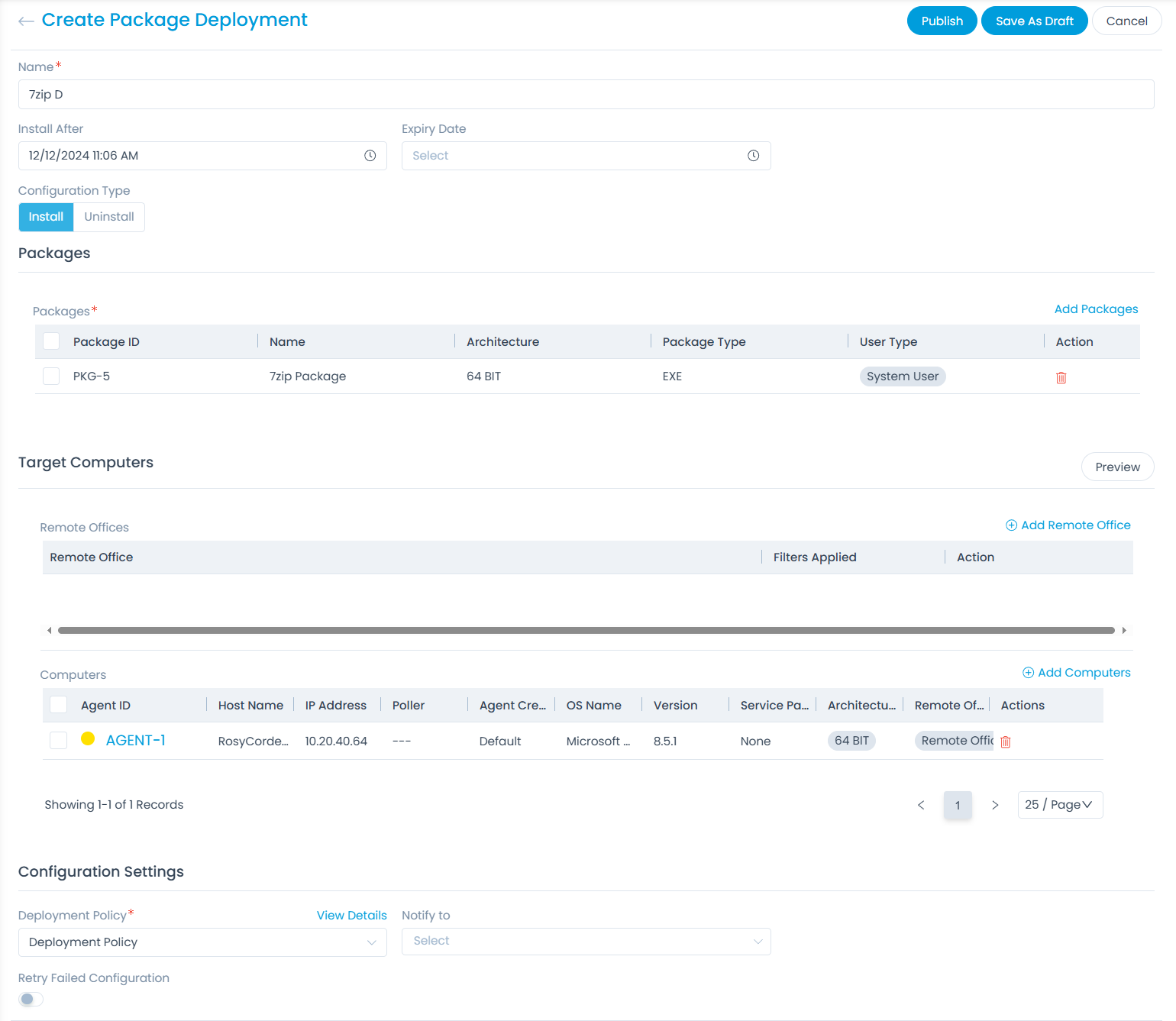The height and width of the screenshot is (1021, 1176).
Task: Go to next page of computers
Action: click(994, 805)
